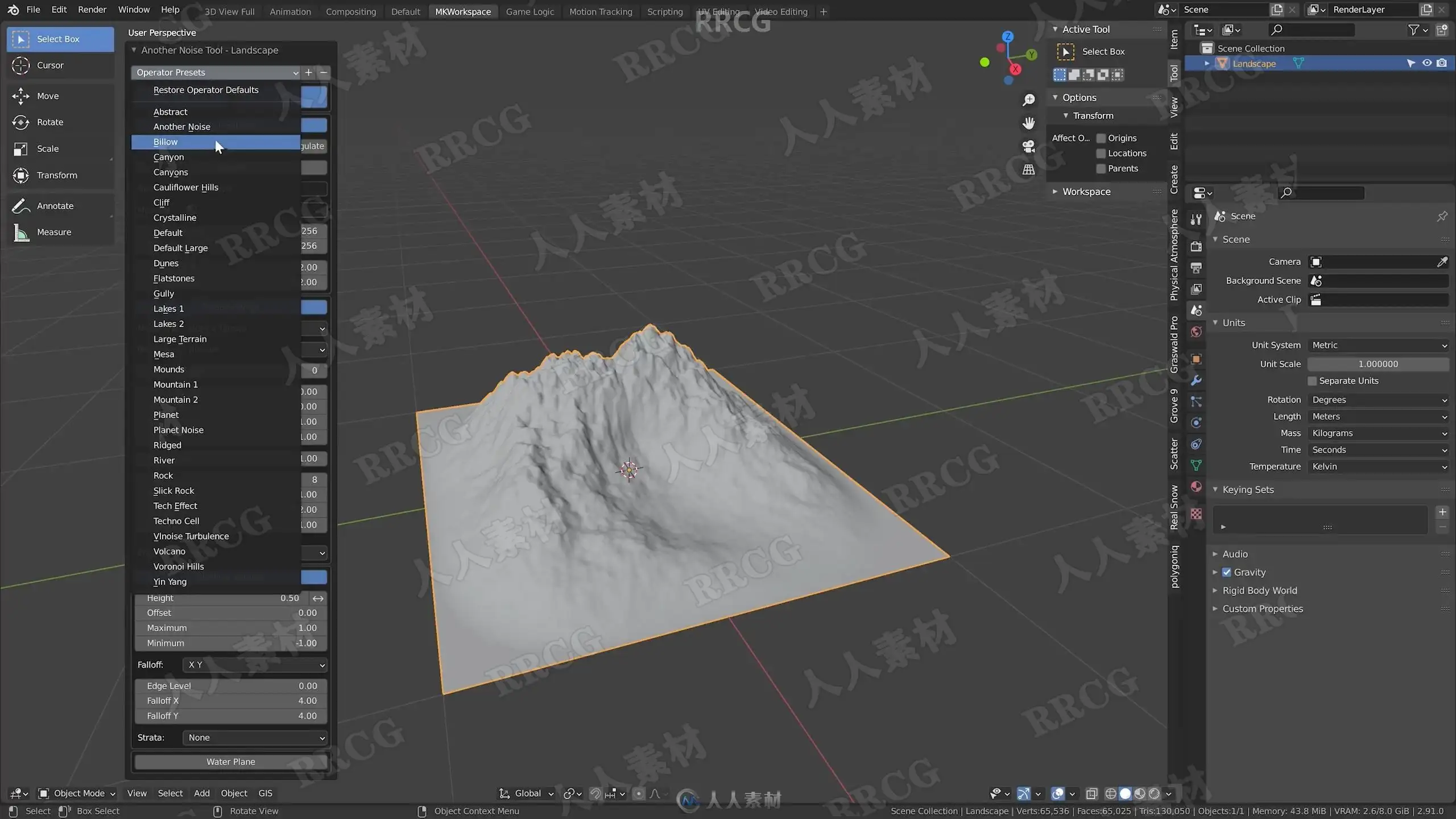Select the Move tool

click(60, 96)
